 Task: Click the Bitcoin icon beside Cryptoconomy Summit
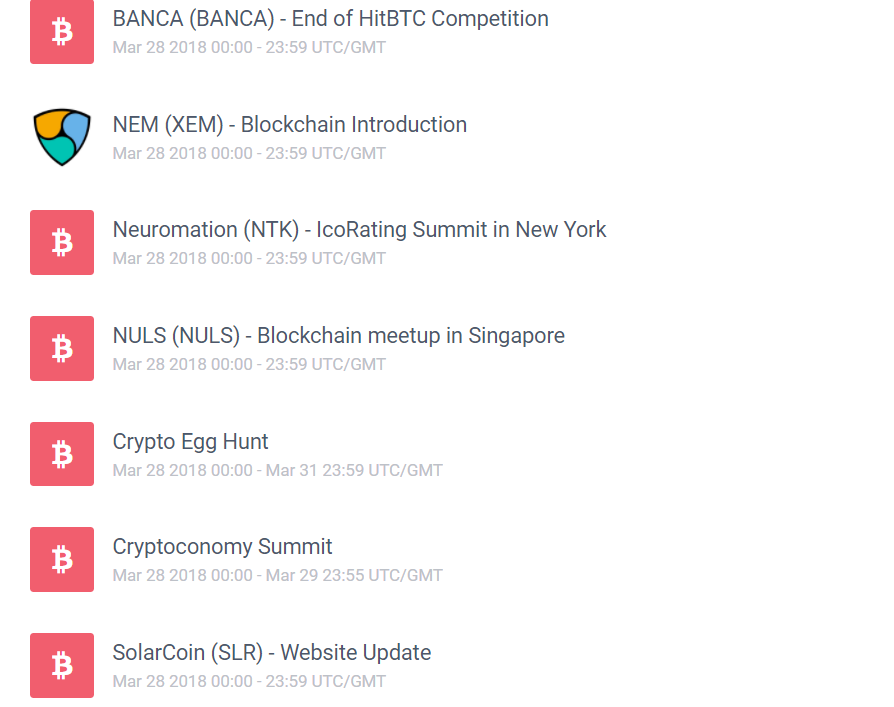tap(62, 559)
